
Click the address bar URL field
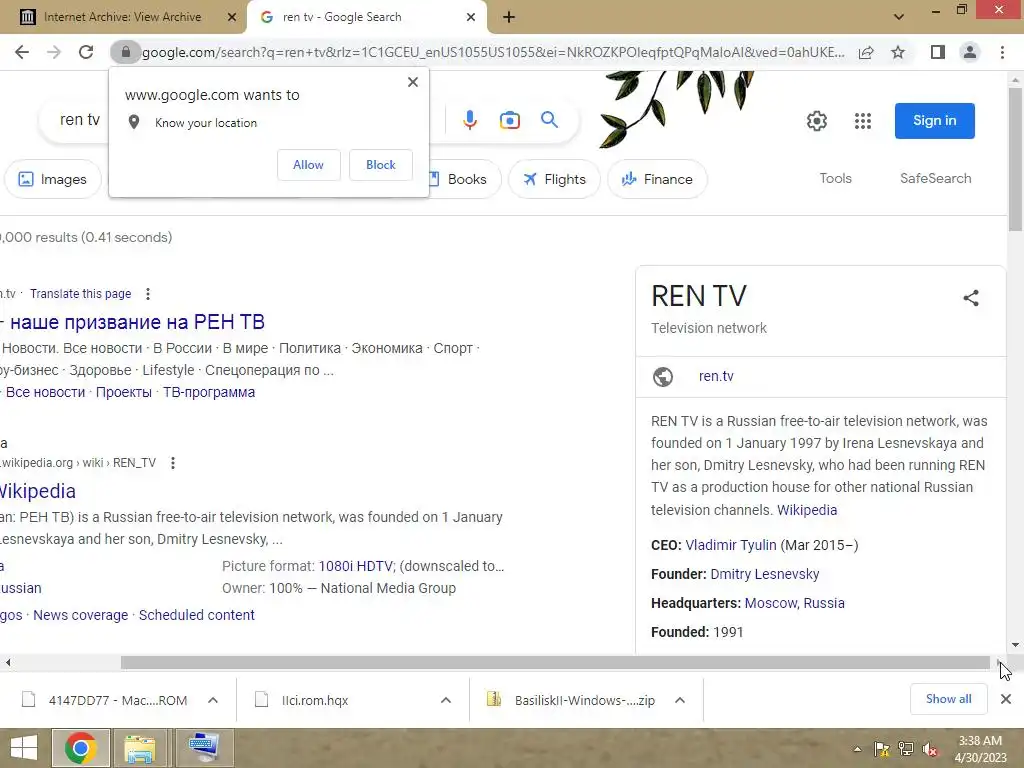click(x=493, y=52)
